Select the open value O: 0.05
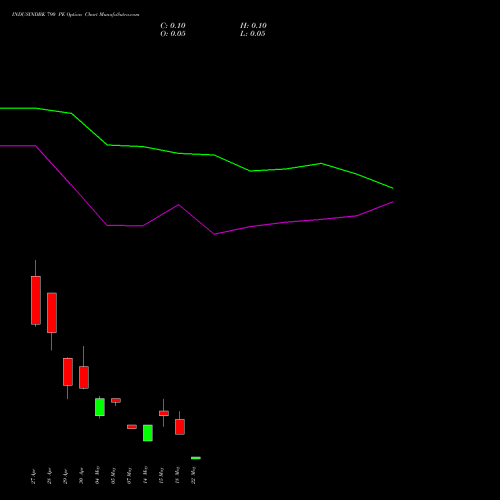This screenshot has width=500, height=500. 173,34
